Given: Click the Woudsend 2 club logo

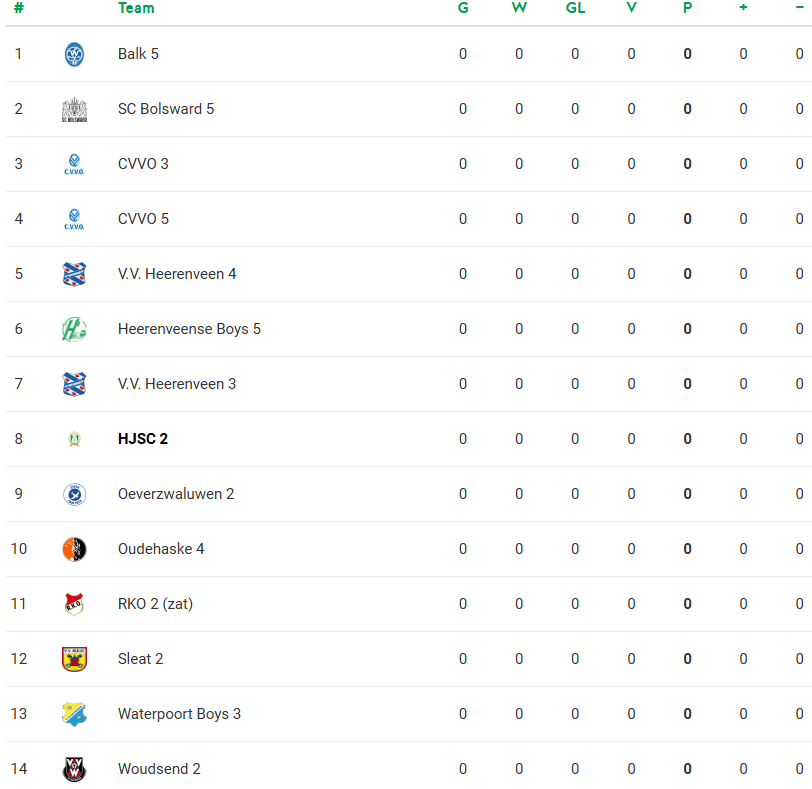Looking at the screenshot, I should 74,769.
